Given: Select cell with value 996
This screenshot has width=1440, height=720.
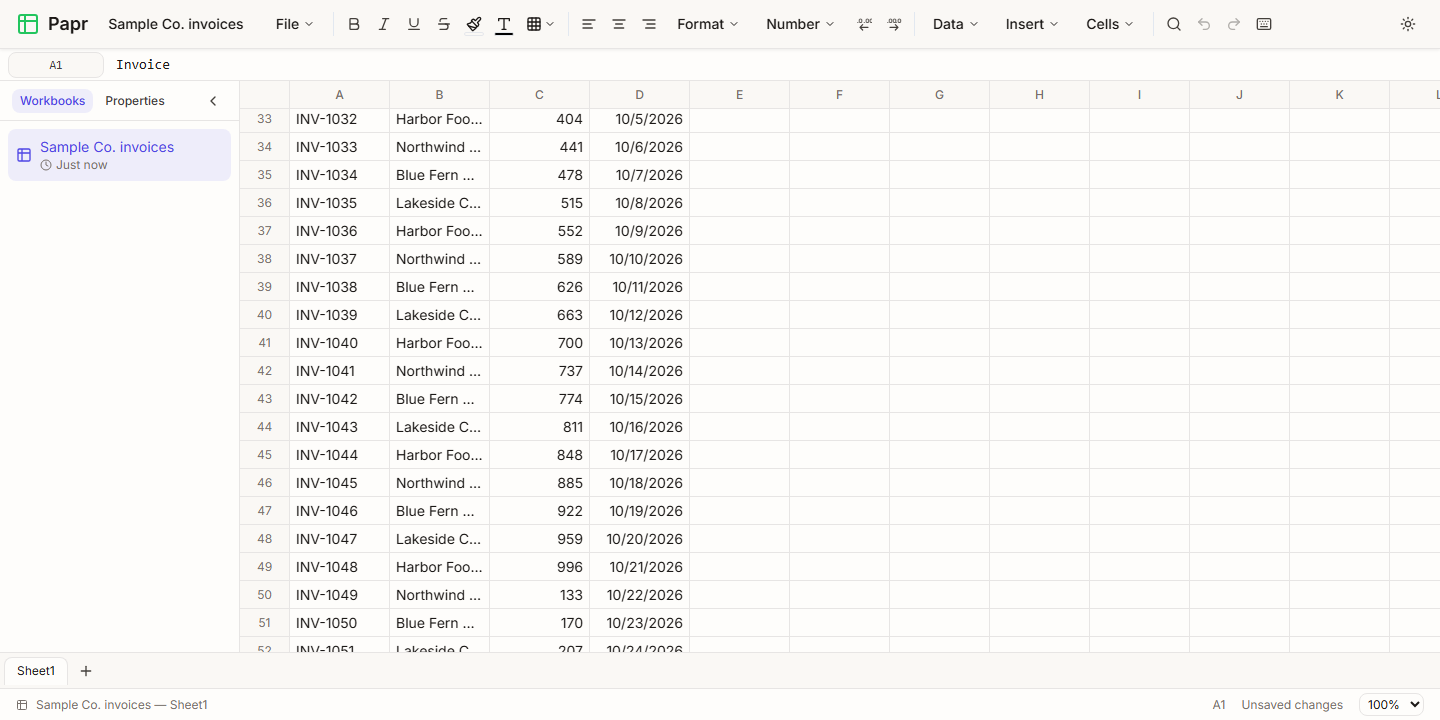Looking at the screenshot, I should coord(540,567).
